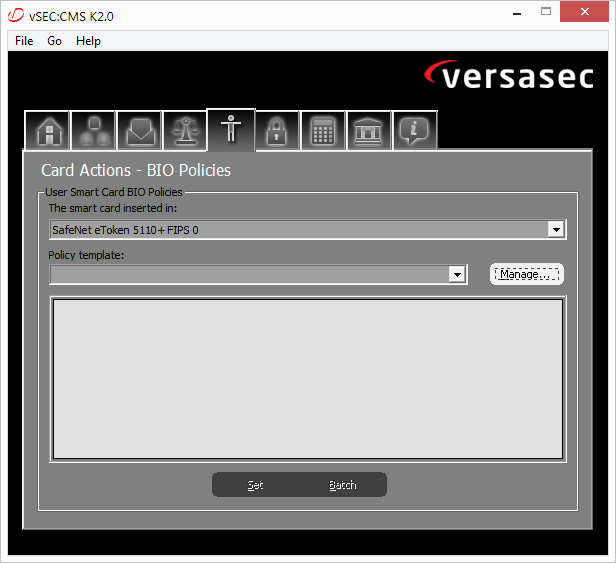616x563 pixels.
Task: Open the bank building tab
Action: pos(368,131)
